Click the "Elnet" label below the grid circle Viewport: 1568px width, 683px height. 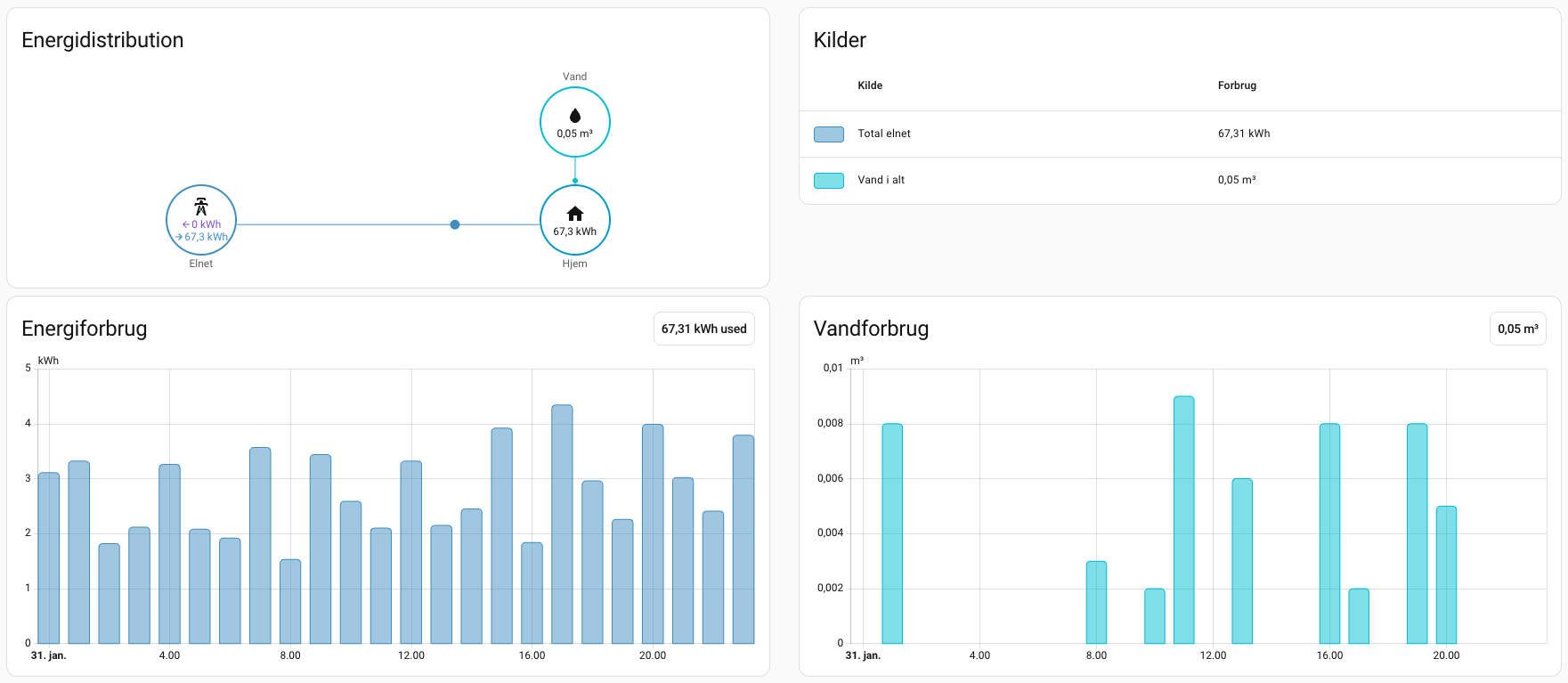(x=201, y=264)
